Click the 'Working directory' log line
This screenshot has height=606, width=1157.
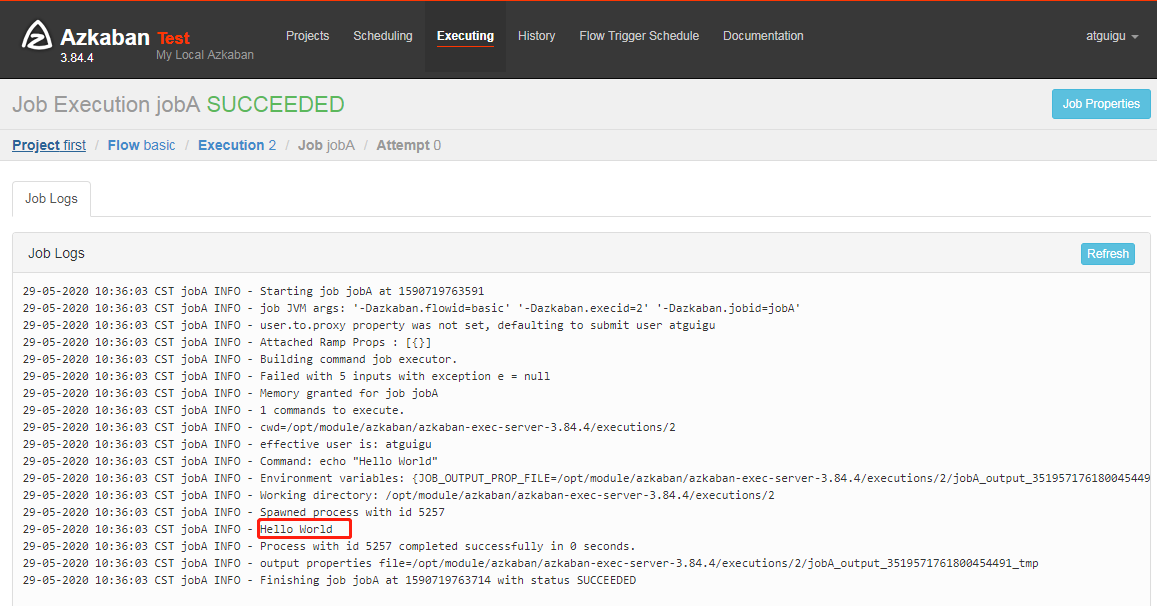pos(398,495)
